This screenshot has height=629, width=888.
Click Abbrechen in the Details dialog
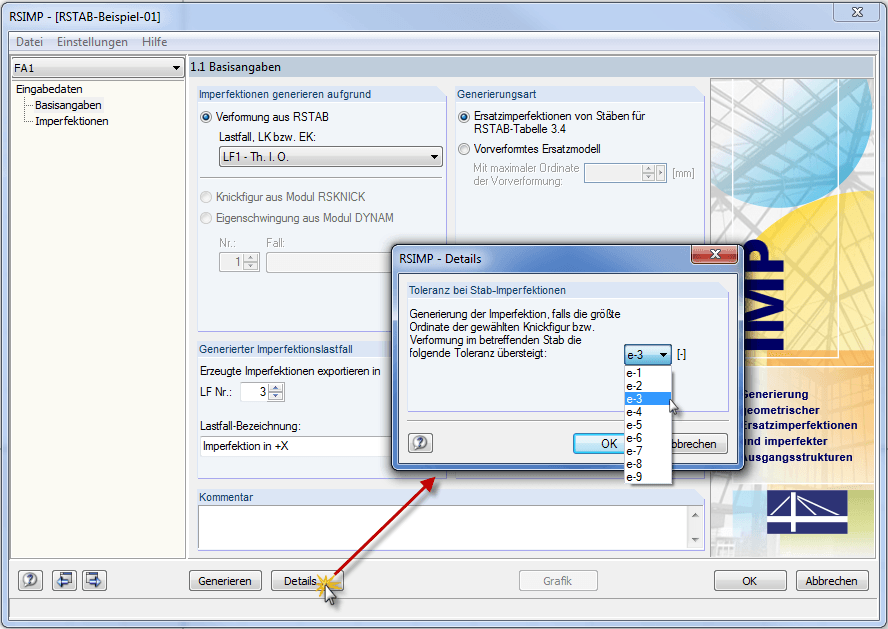699,444
